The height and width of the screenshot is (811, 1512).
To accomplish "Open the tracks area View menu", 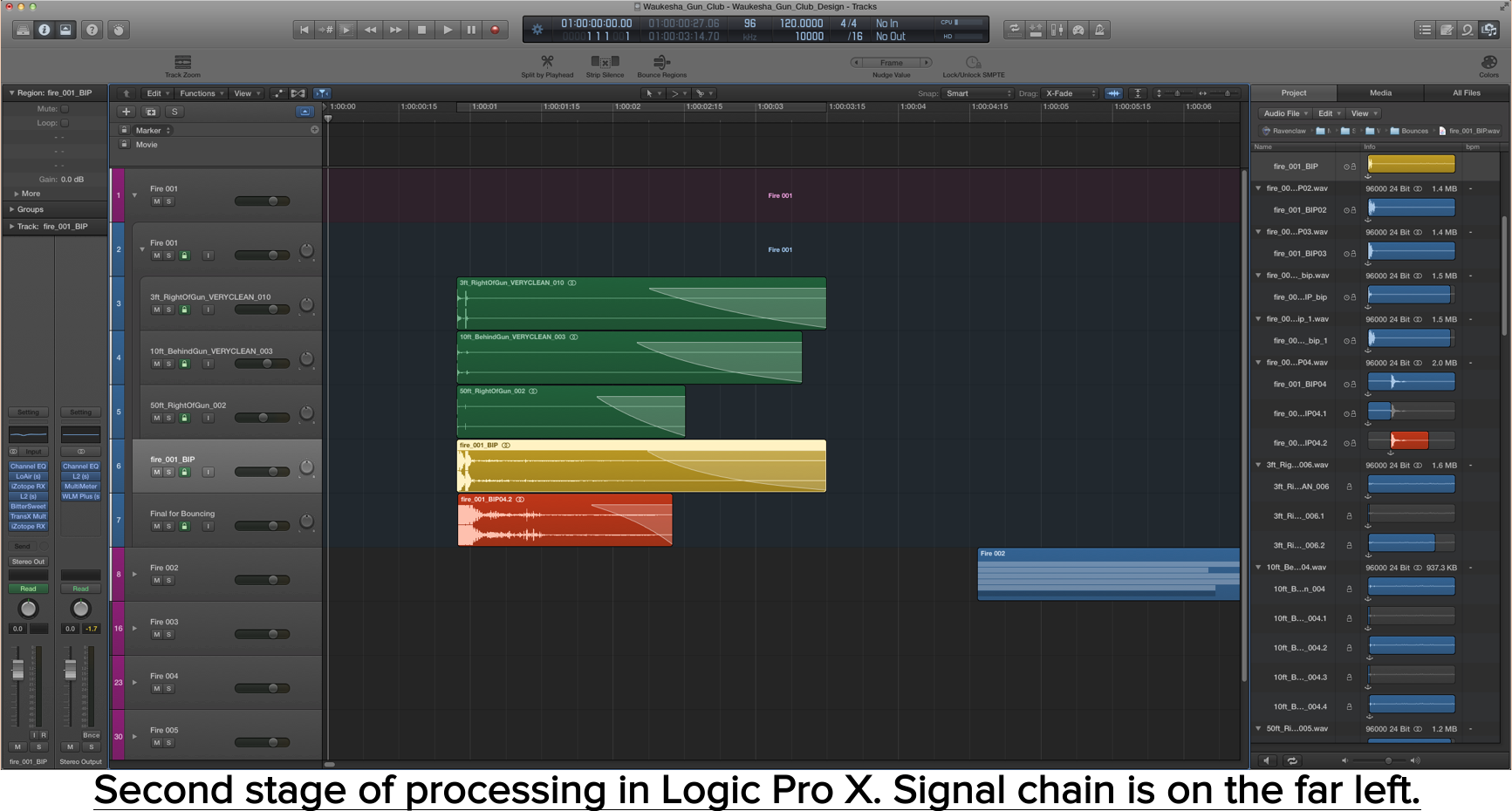I will (247, 93).
